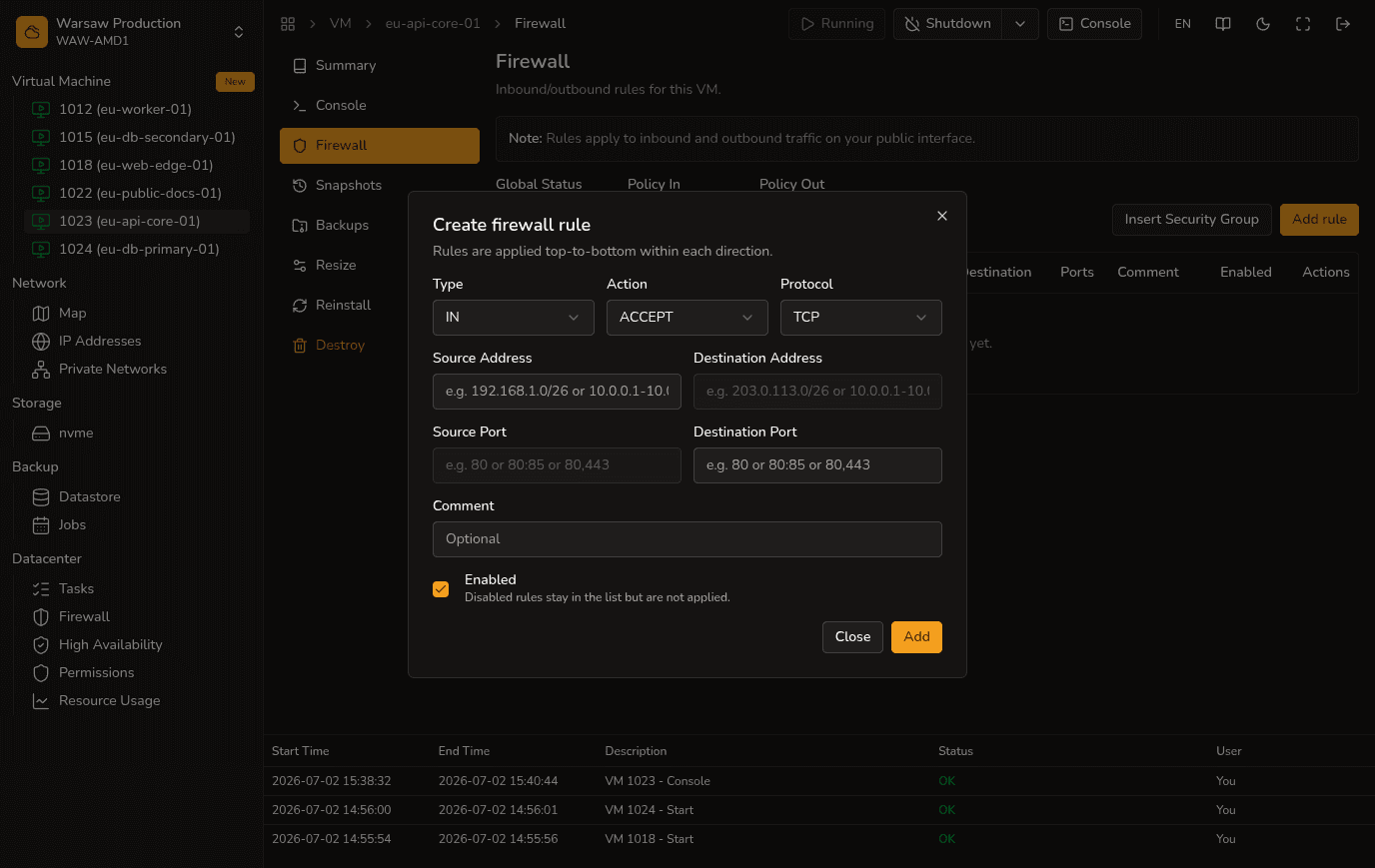Click the Add button in the dialog
The height and width of the screenshot is (868, 1375).
coord(916,636)
